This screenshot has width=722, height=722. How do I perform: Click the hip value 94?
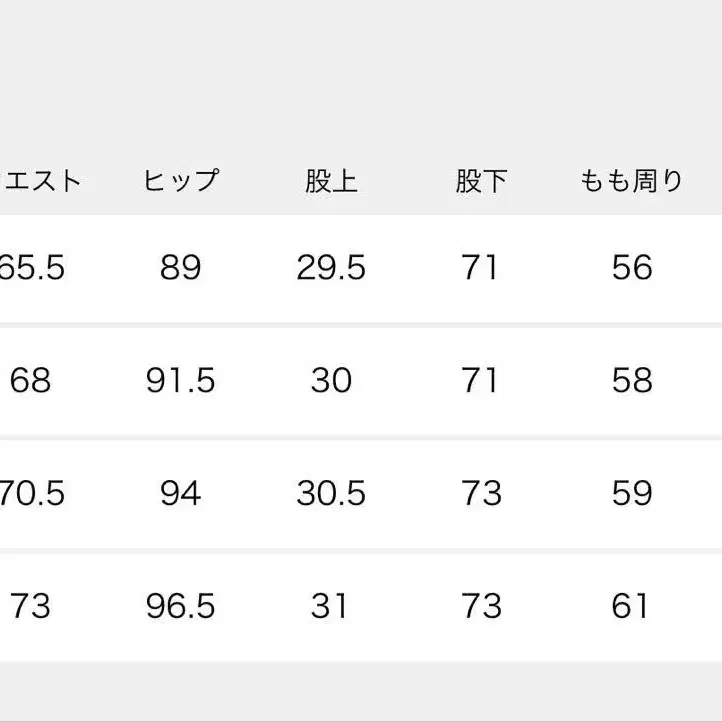[x=180, y=493]
